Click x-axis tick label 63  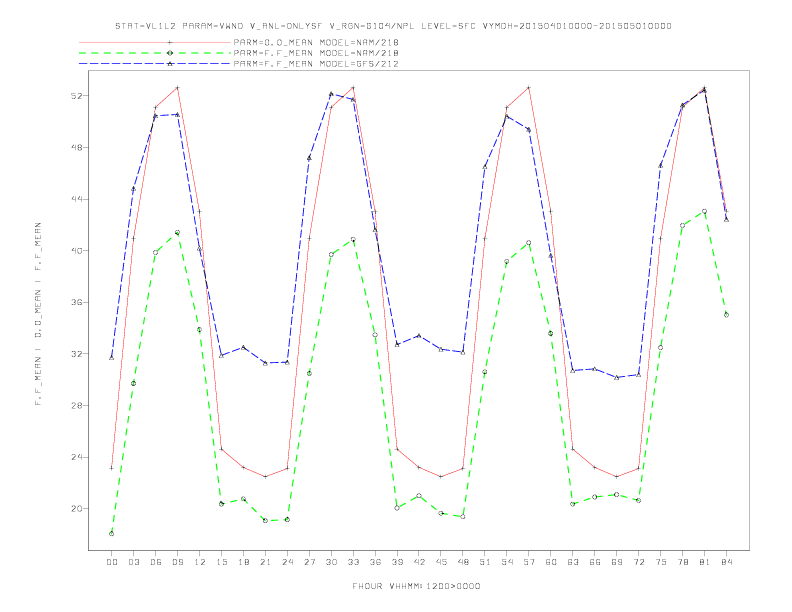[573, 562]
